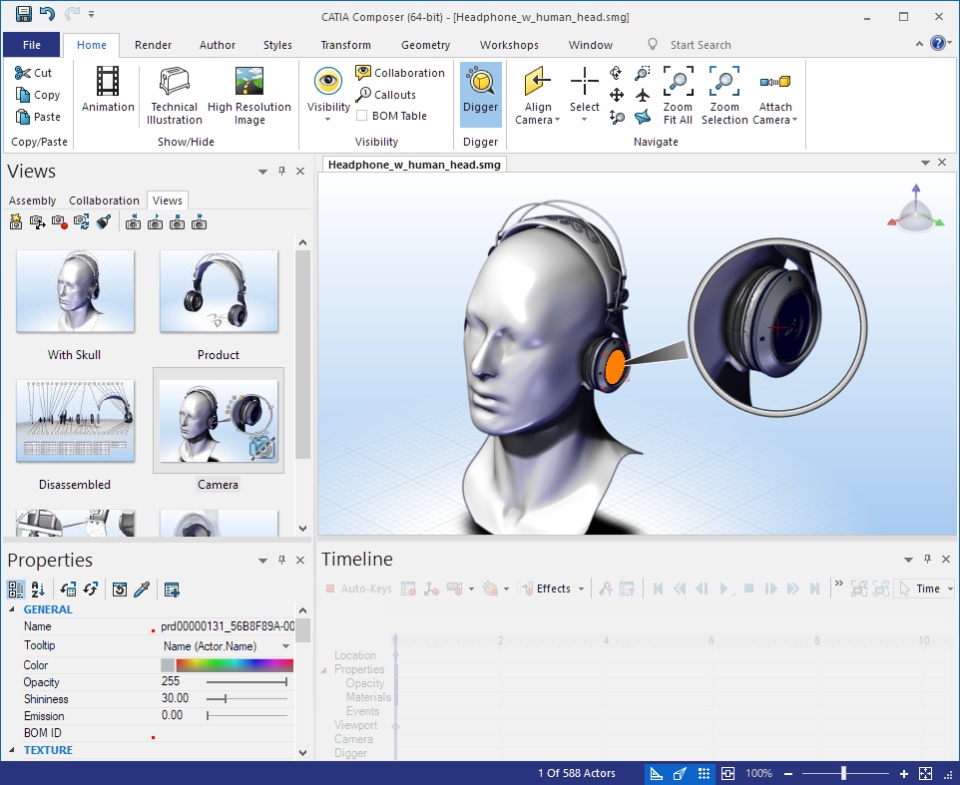
Task: Expand the Tooltip dropdown in Properties
Action: coord(285,646)
